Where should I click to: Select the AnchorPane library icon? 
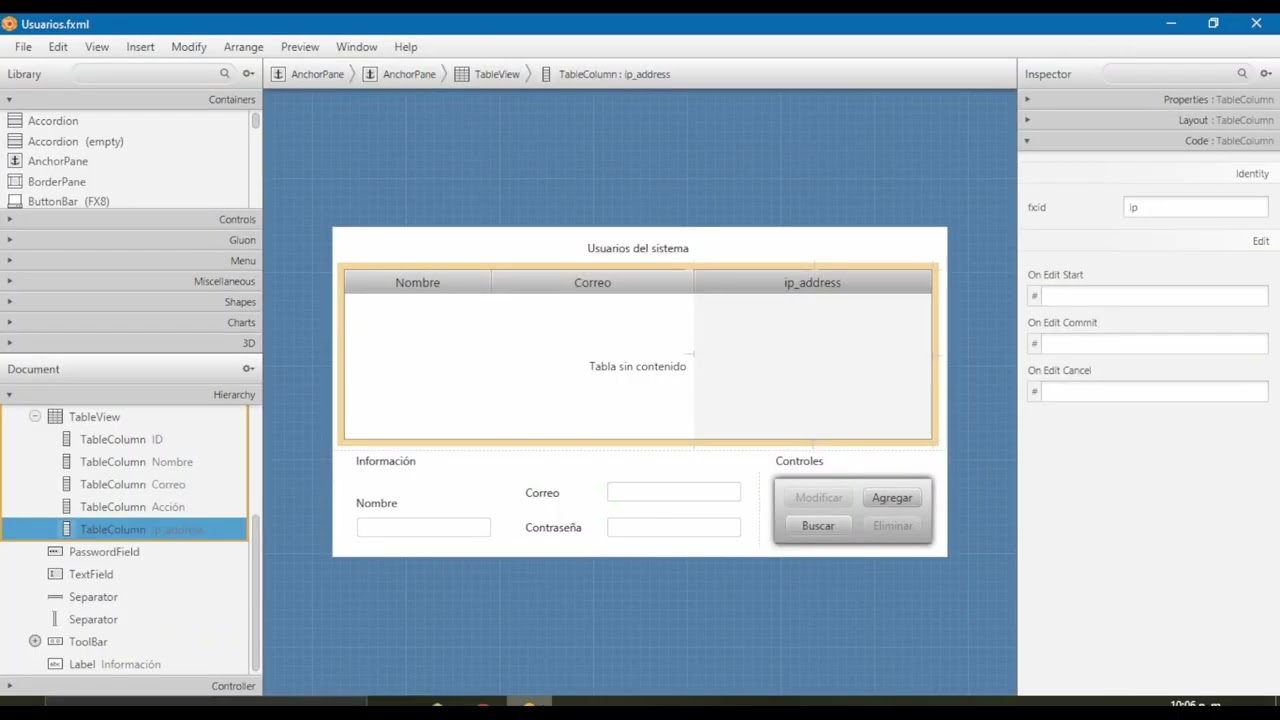tap(15, 161)
